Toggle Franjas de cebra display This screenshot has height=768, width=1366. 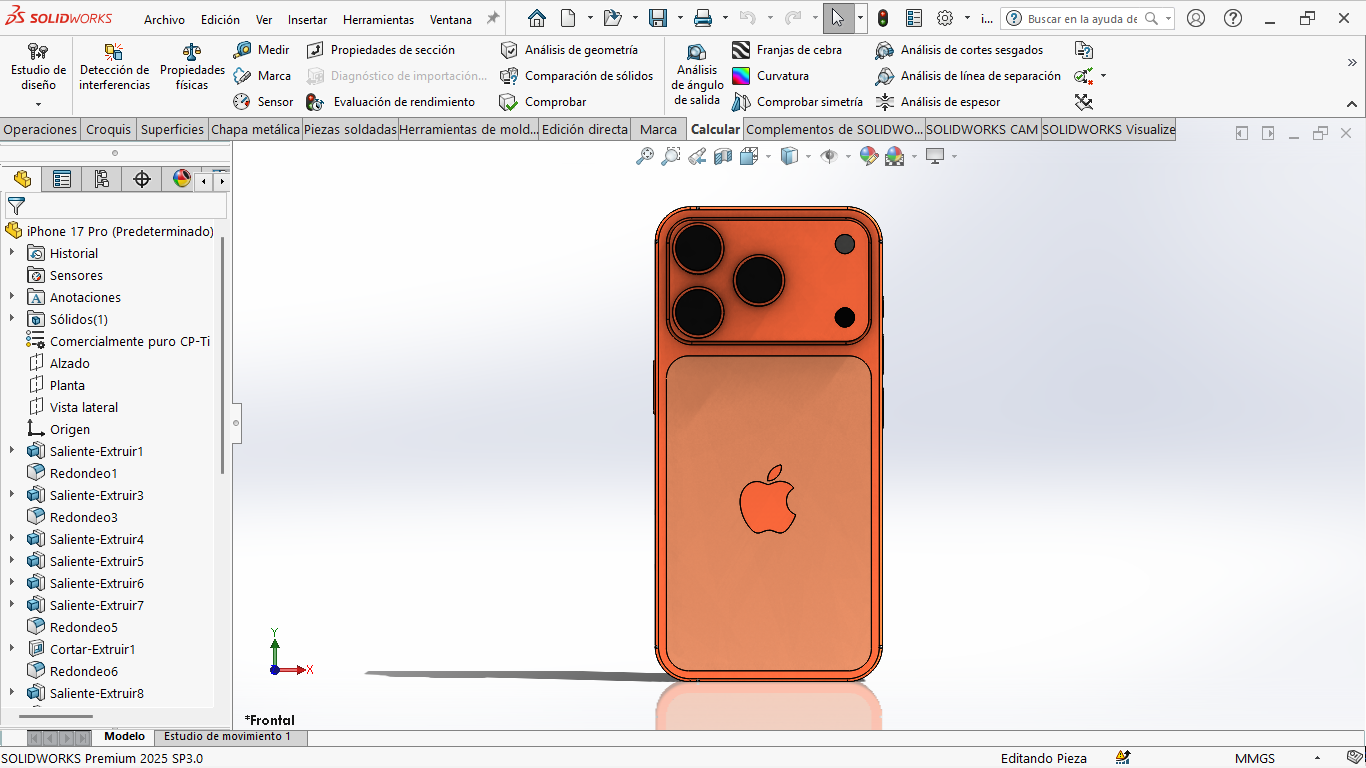click(787, 50)
